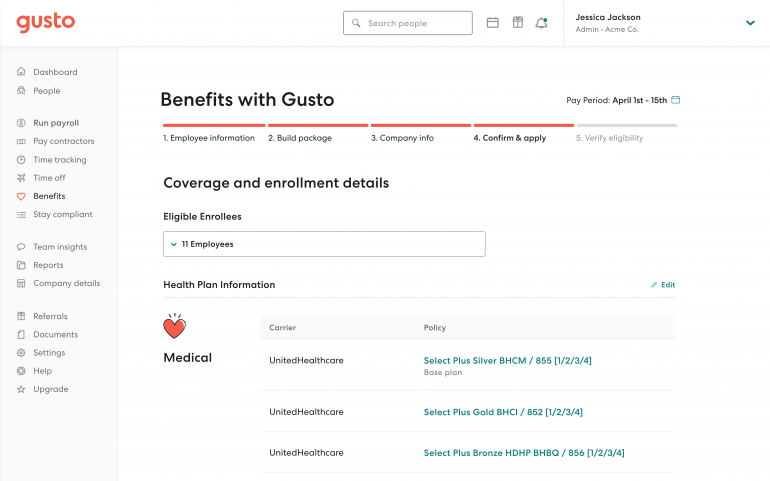The image size is (770, 481).
Task: Click the calendar icon in top bar
Action: tap(492, 23)
